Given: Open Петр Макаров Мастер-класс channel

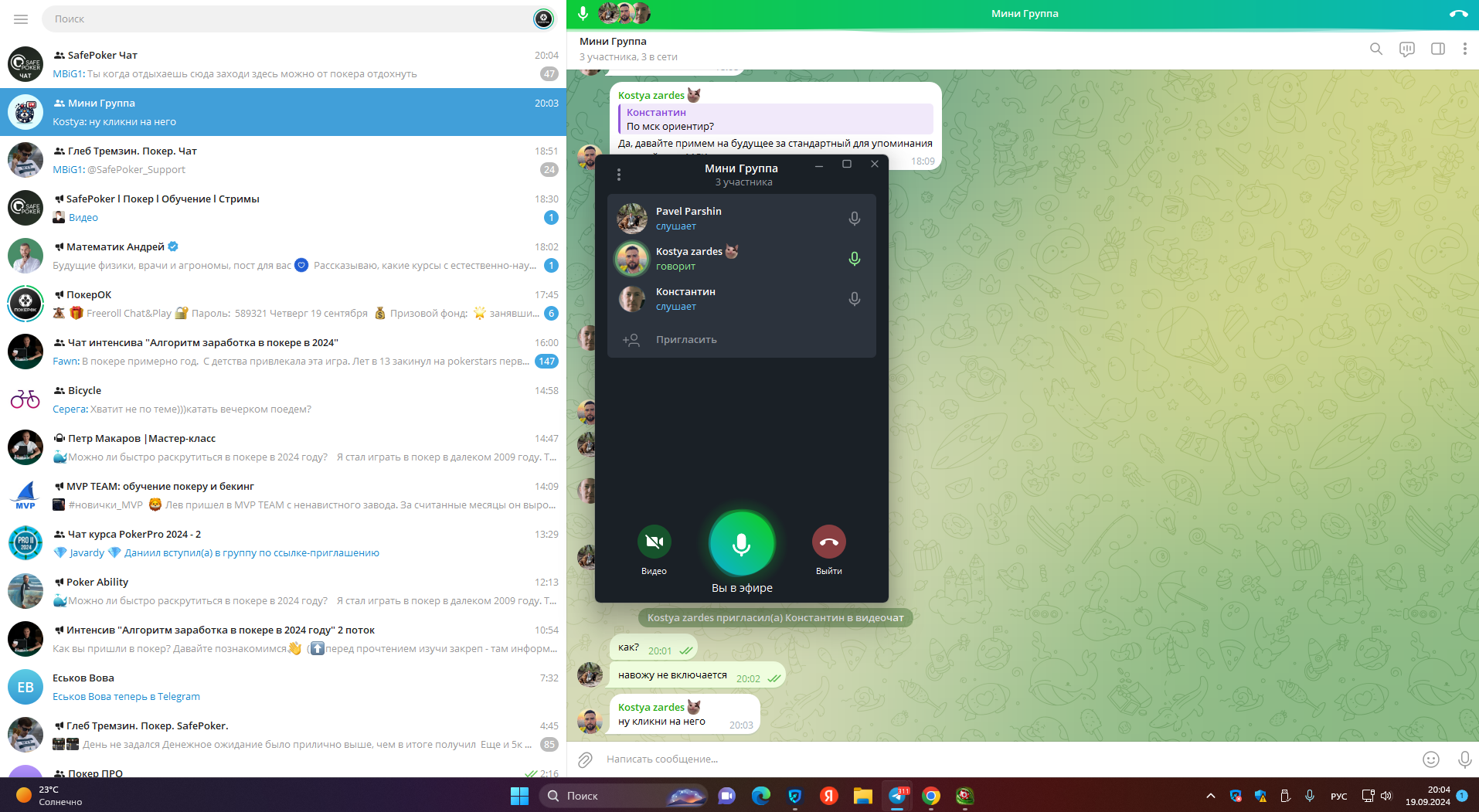Looking at the screenshot, I should point(283,447).
